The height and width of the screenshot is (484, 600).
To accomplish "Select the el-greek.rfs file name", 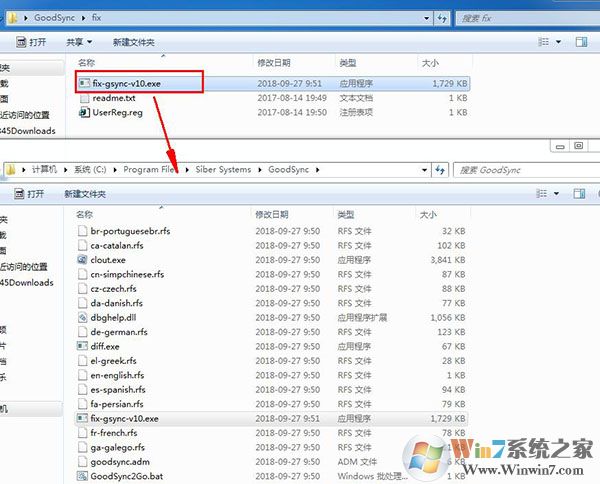I will point(113,360).
